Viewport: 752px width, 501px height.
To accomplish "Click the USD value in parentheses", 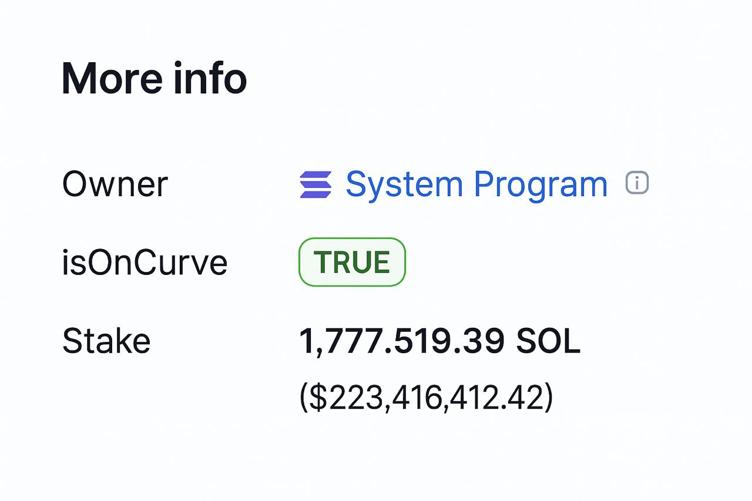I will coord(426,397).
